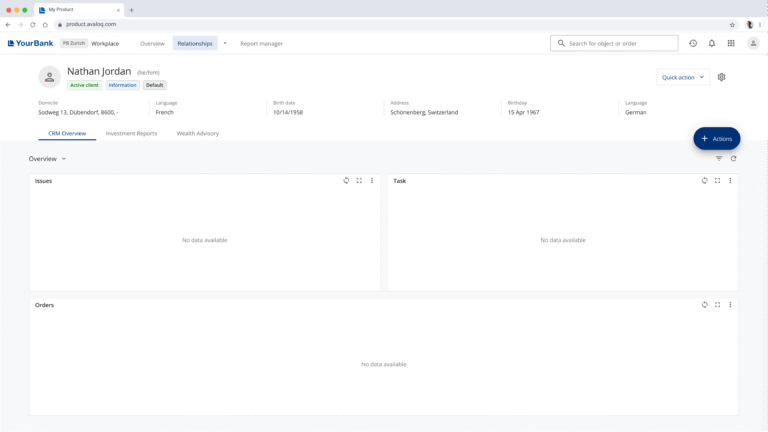Expand the Task widget to fullscreen

click(717, 181)
